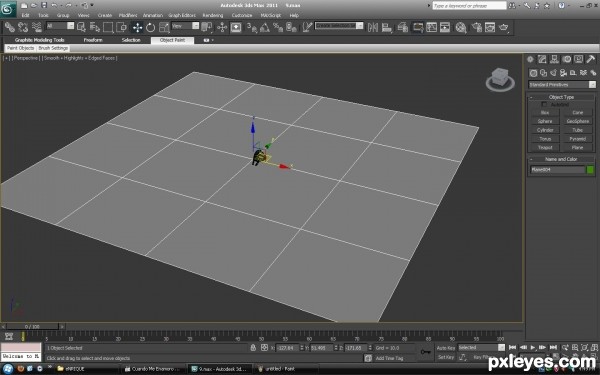Screen dimensions: 600x375
Task: Open the Rendering menu
Action: coord(213,15)
